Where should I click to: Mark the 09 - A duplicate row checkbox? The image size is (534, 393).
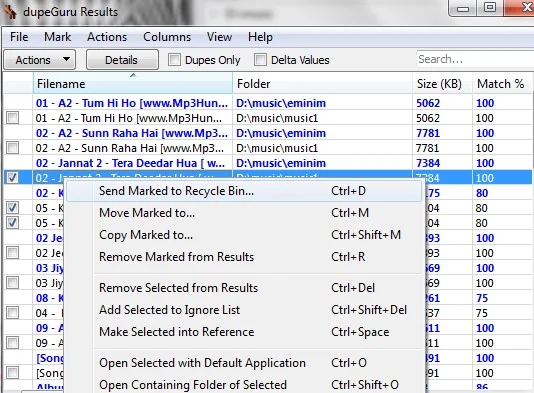tap(13, 343)
